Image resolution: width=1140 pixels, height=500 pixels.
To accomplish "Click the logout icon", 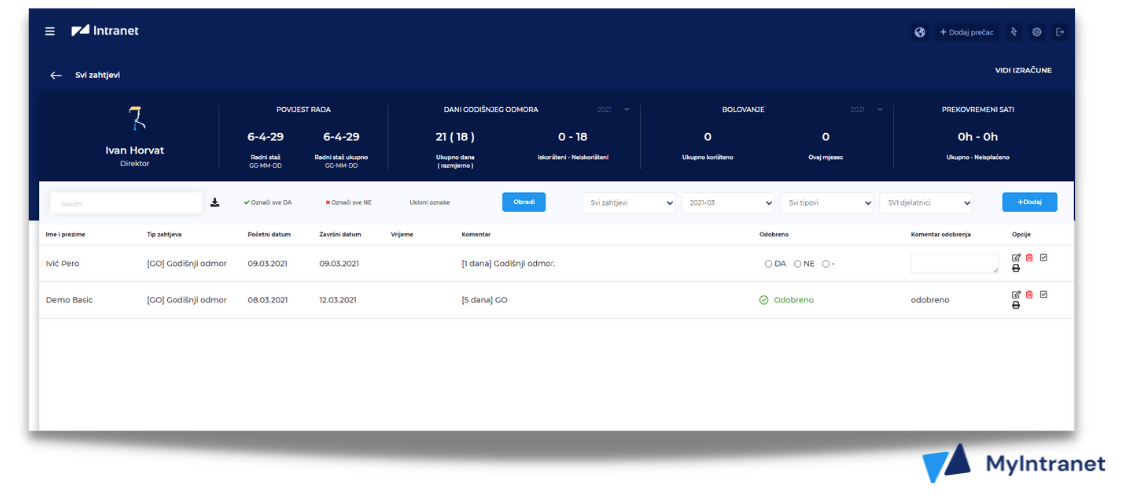I will coord(1060,32).
